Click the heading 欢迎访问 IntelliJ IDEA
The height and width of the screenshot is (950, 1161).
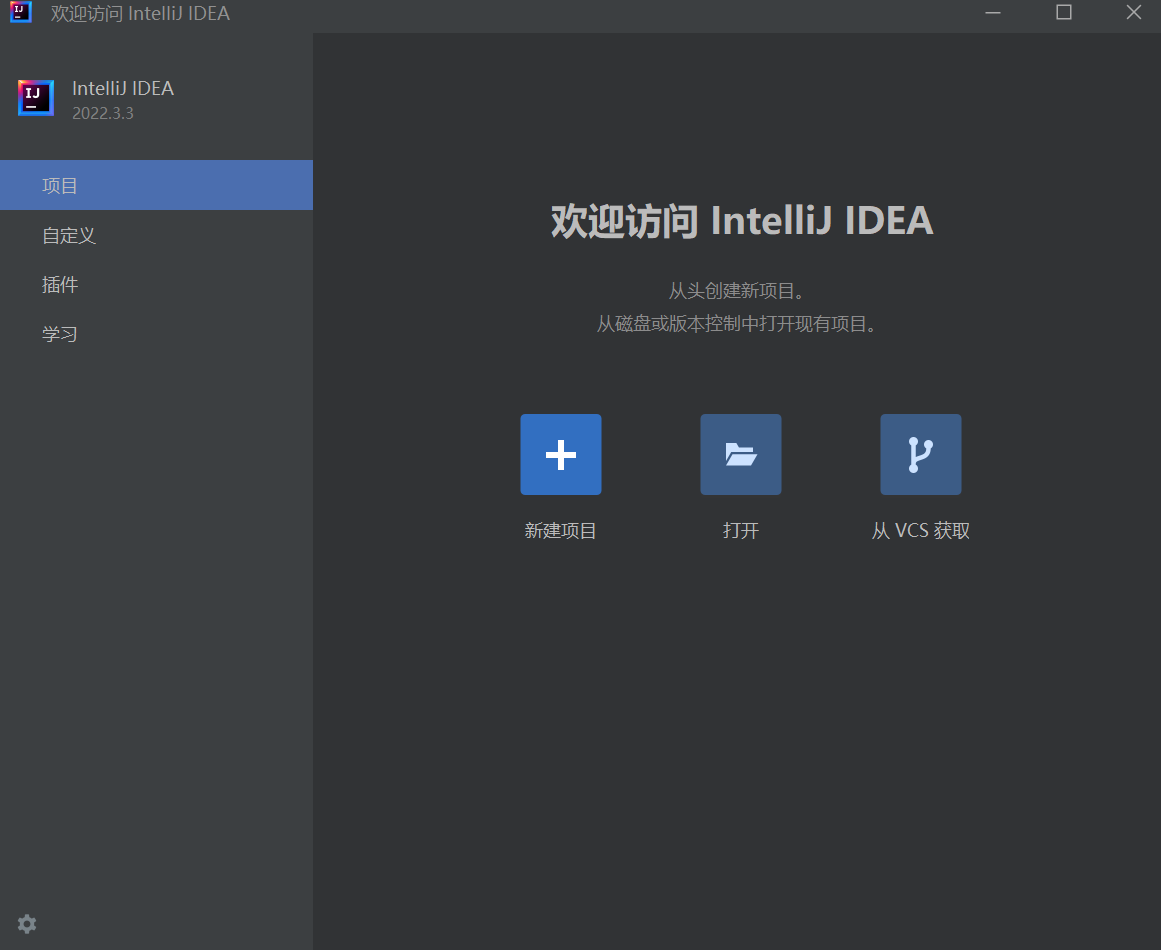[x=741, y=221]
